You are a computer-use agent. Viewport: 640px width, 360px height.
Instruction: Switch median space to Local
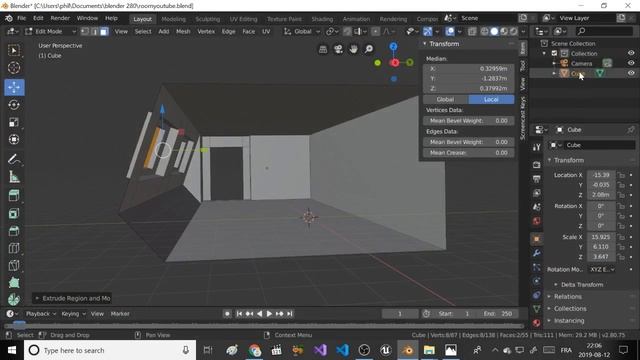coord(491,99)
